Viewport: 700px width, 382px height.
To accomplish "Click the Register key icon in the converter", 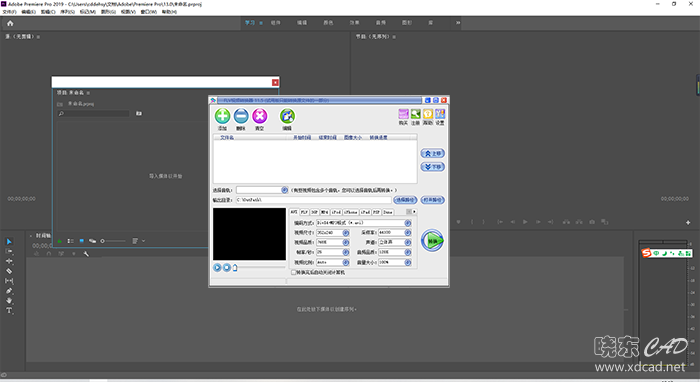I will pos(416,114).
